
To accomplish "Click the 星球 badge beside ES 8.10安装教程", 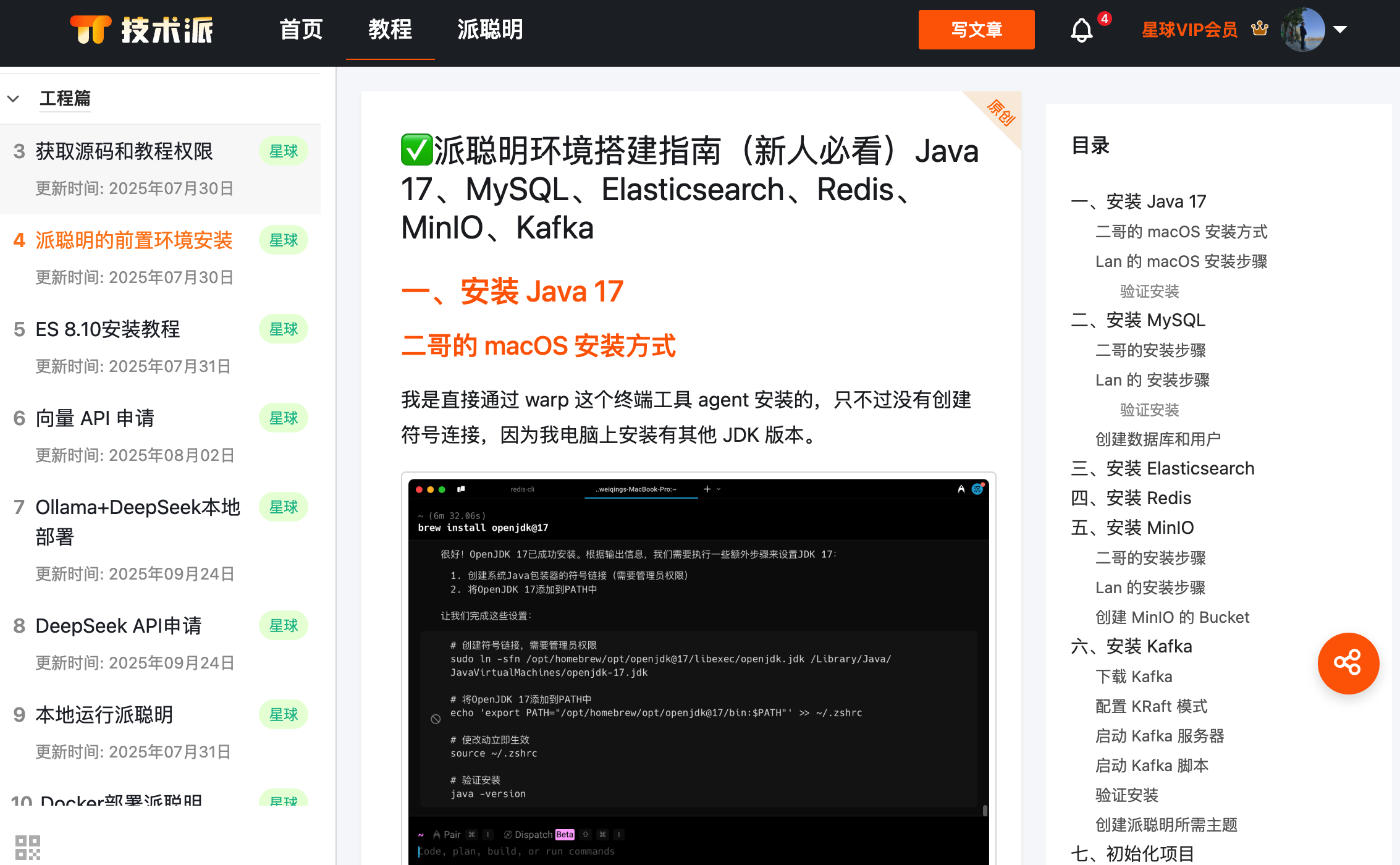I will coord(284,329).
